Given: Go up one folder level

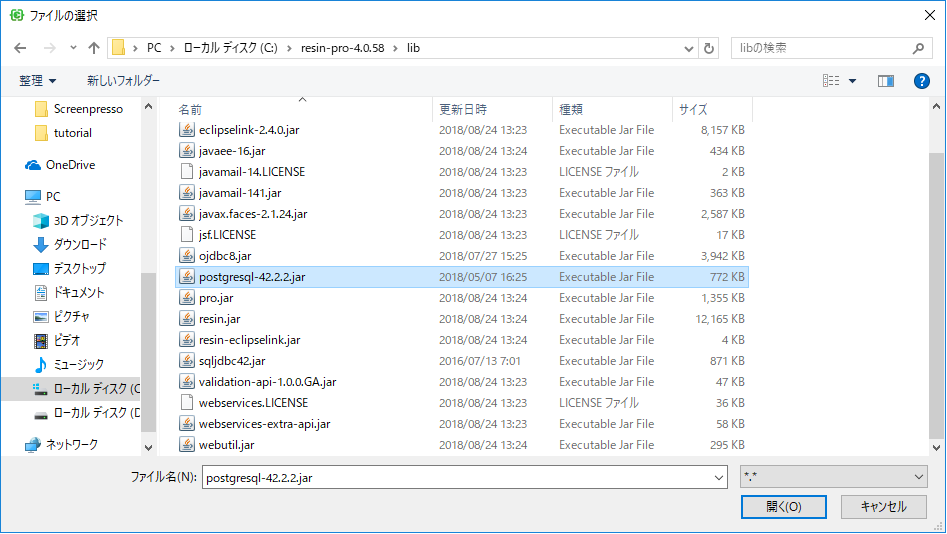Looking at the screenshot, I should coord(94,48).
